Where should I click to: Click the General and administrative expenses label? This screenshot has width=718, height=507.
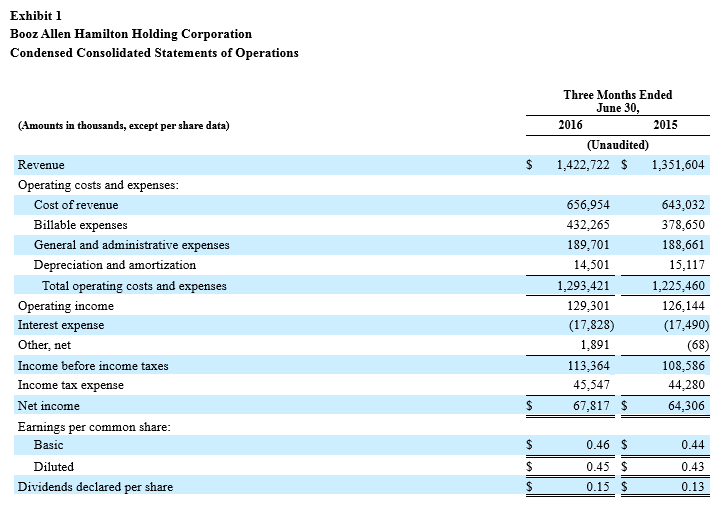pyautogui.click(x=131, y=245)
